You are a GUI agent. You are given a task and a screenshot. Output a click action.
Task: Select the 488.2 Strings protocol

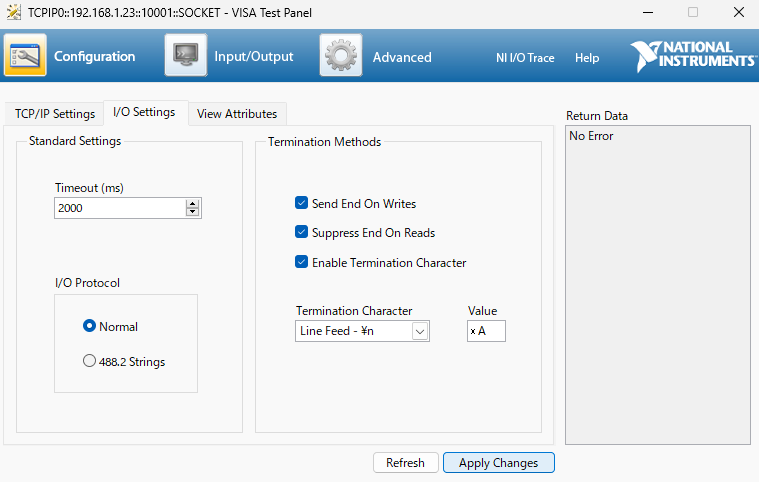89,361
